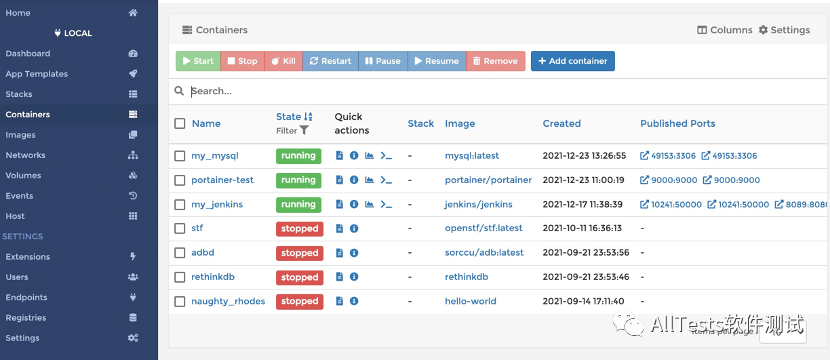Open inspect icon for rethinkdb container
Screen dimensions: 830x360
click(354, 277)
